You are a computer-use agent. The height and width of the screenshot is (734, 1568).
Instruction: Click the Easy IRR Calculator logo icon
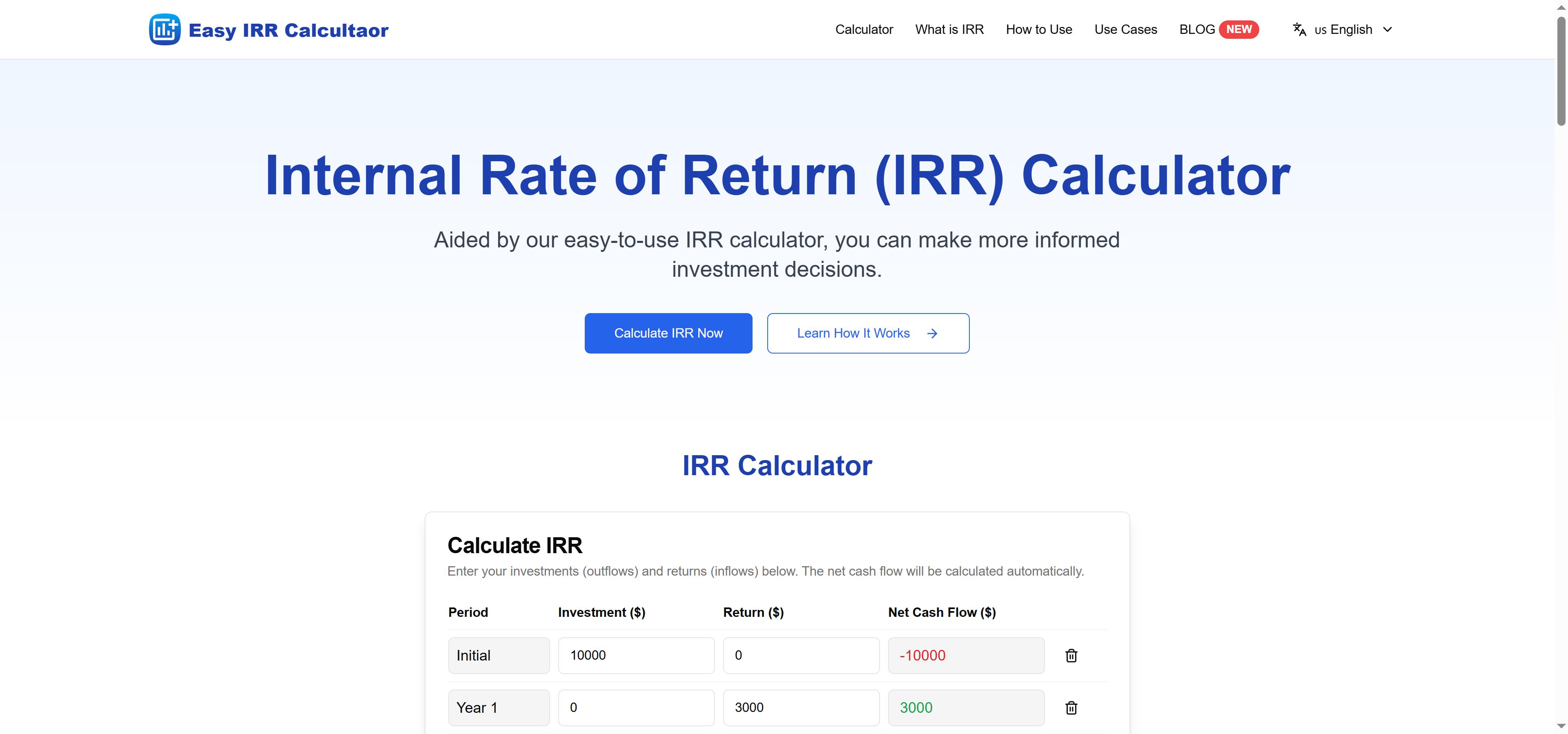coord(164,29)
